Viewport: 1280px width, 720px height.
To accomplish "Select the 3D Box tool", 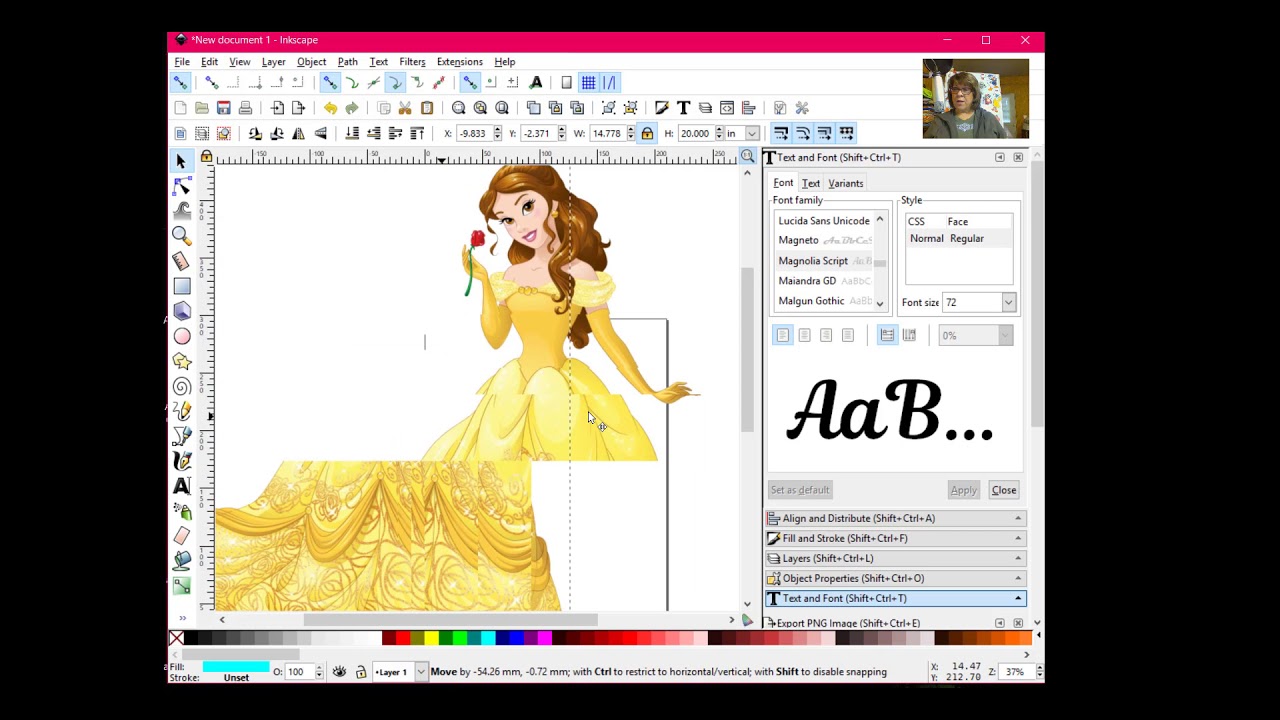I will (181, 311).
